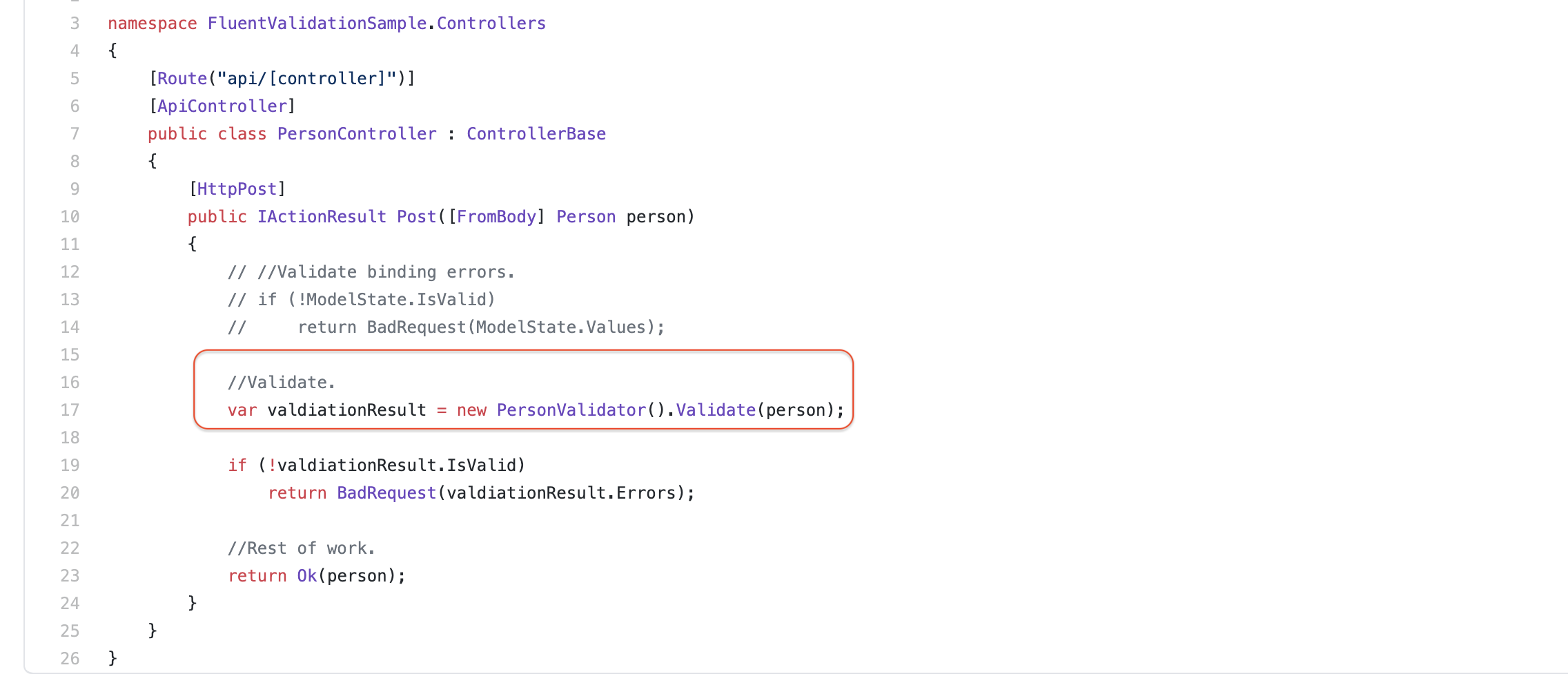Click the PersonController class name

coord(357,134)
